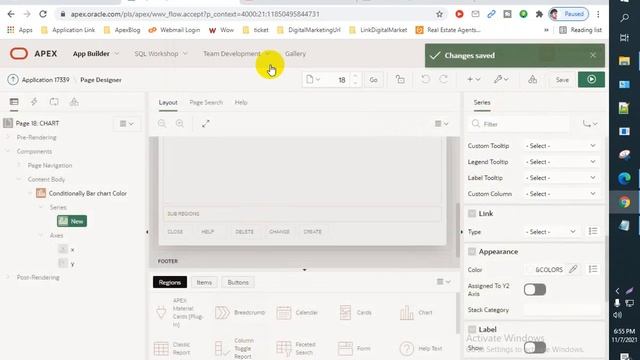Viewport: 640px width, 360px height.
Task: Open Color list of values icon
Action: click(x=593, y=269)
